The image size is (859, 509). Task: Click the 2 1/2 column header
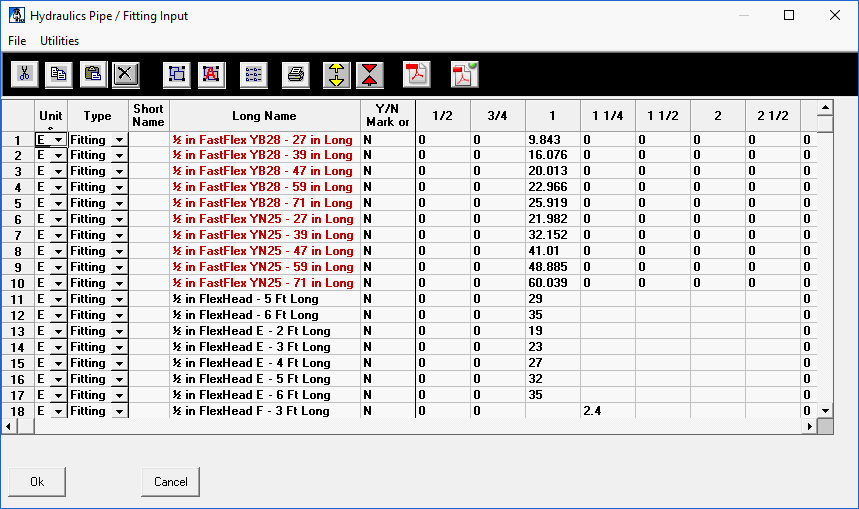772,116
